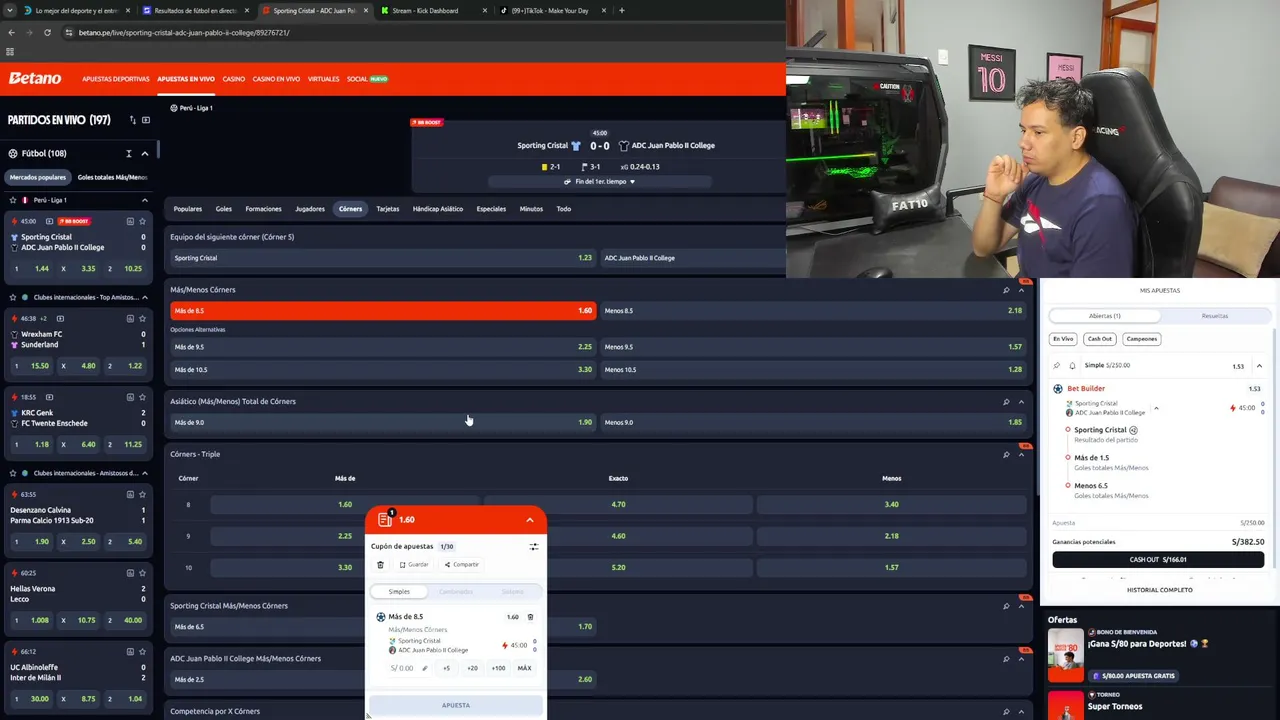Favorite Clubes internacionales - Top Amistosos league star
The image size is (1280, 720).
click(x=13, y=297)
